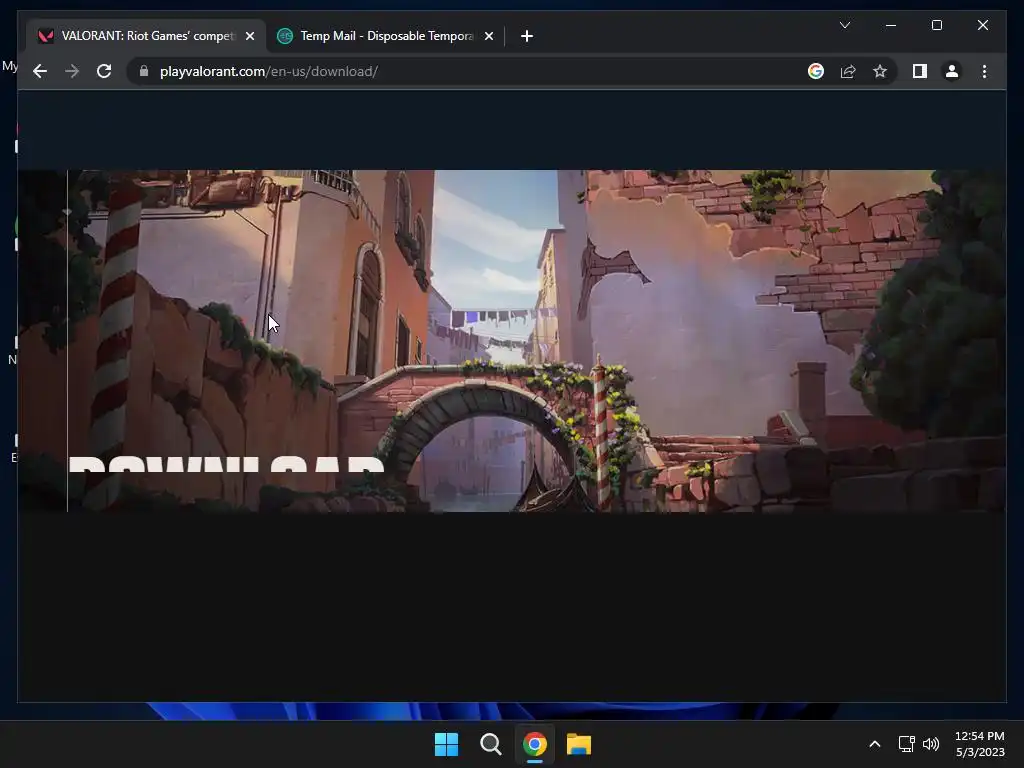View site info via the padlock icon
The height and width of the screenshot is (768, 1024).
click(144, 71)
